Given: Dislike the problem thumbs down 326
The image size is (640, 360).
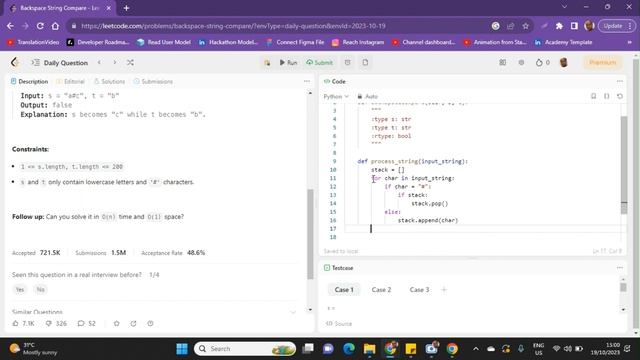Looking at the screenshot, I should pyautogui.click(x=56, y=323).
